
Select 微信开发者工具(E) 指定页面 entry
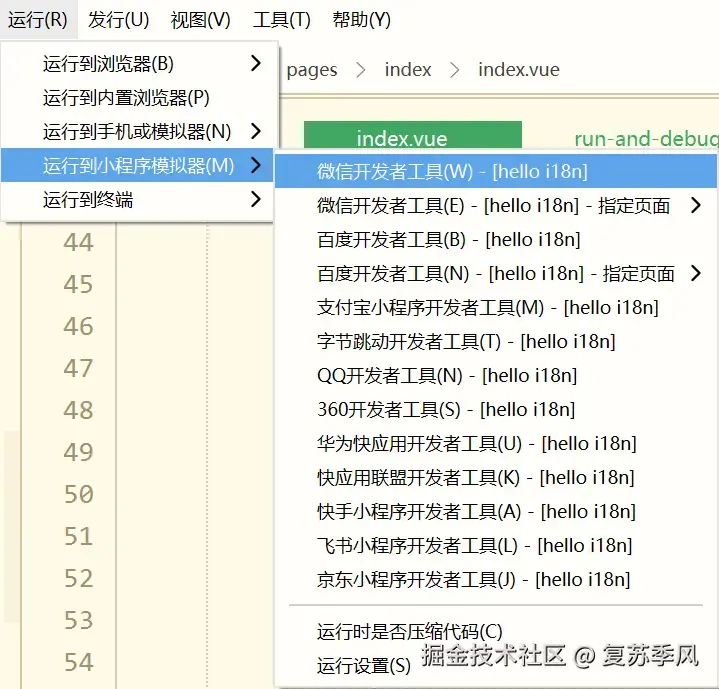pyautogui.click(x=496, y=205)
